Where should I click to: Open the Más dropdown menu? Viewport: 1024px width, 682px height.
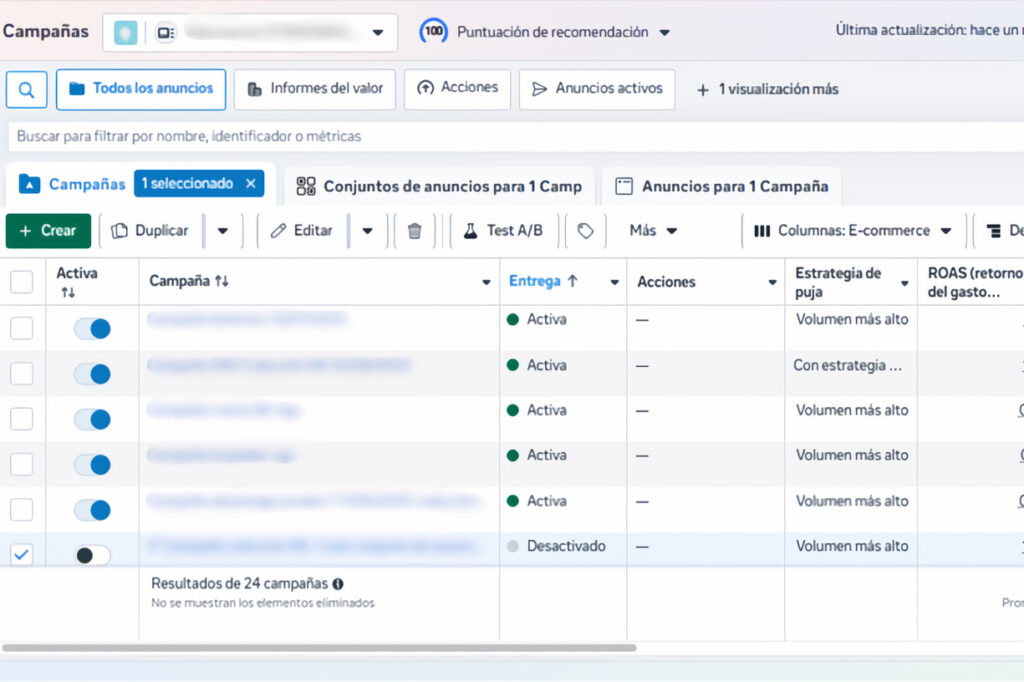[x=653, y=231]
